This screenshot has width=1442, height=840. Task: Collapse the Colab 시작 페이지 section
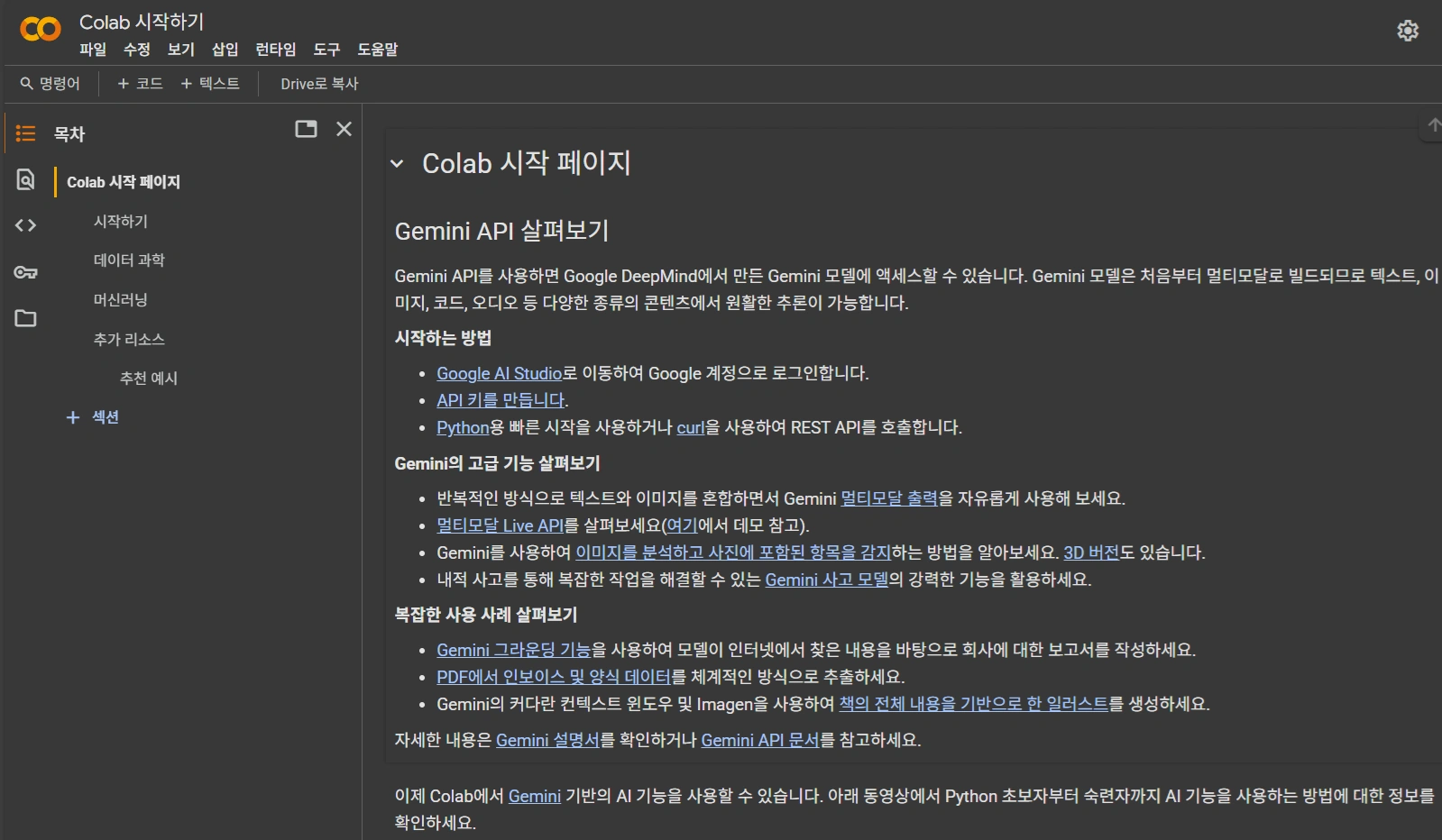397,164
